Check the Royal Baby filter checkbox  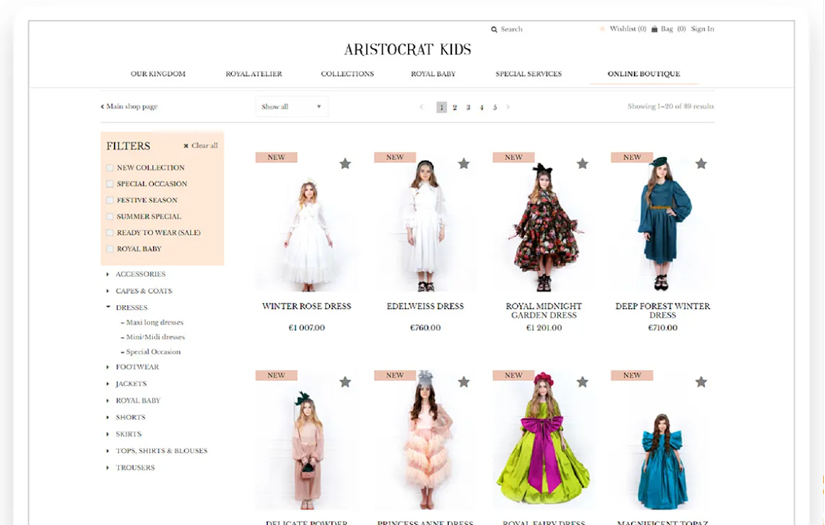click(x=110, y=249)
